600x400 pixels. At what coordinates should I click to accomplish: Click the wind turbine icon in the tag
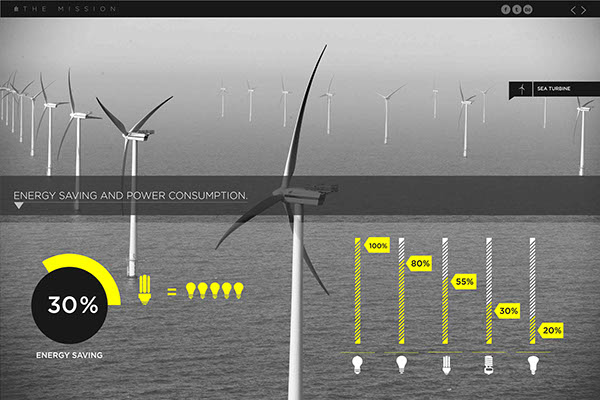pos(522,89)
